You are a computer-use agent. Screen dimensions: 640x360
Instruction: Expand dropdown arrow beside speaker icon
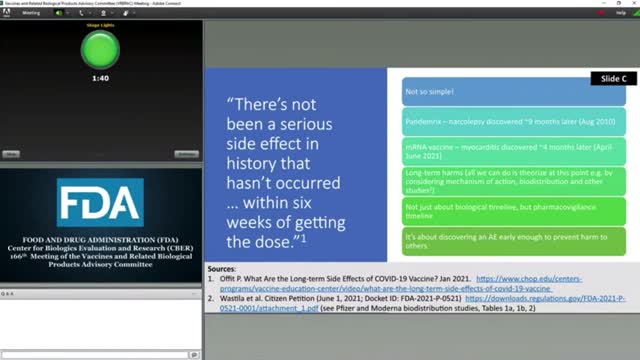(68, 13)
